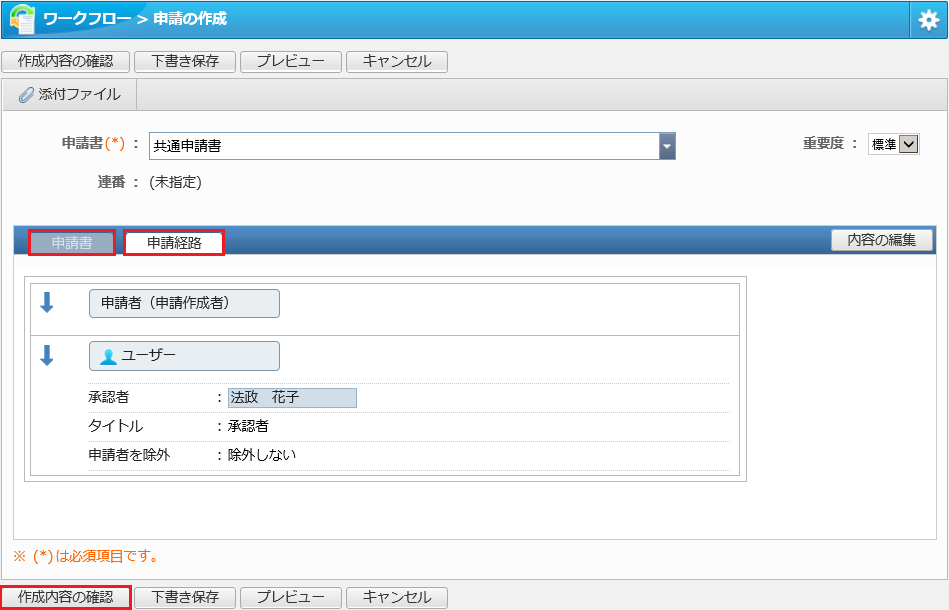Click top 作成内容の確認 button
The image size is (949, 610).
pos(65,61)
